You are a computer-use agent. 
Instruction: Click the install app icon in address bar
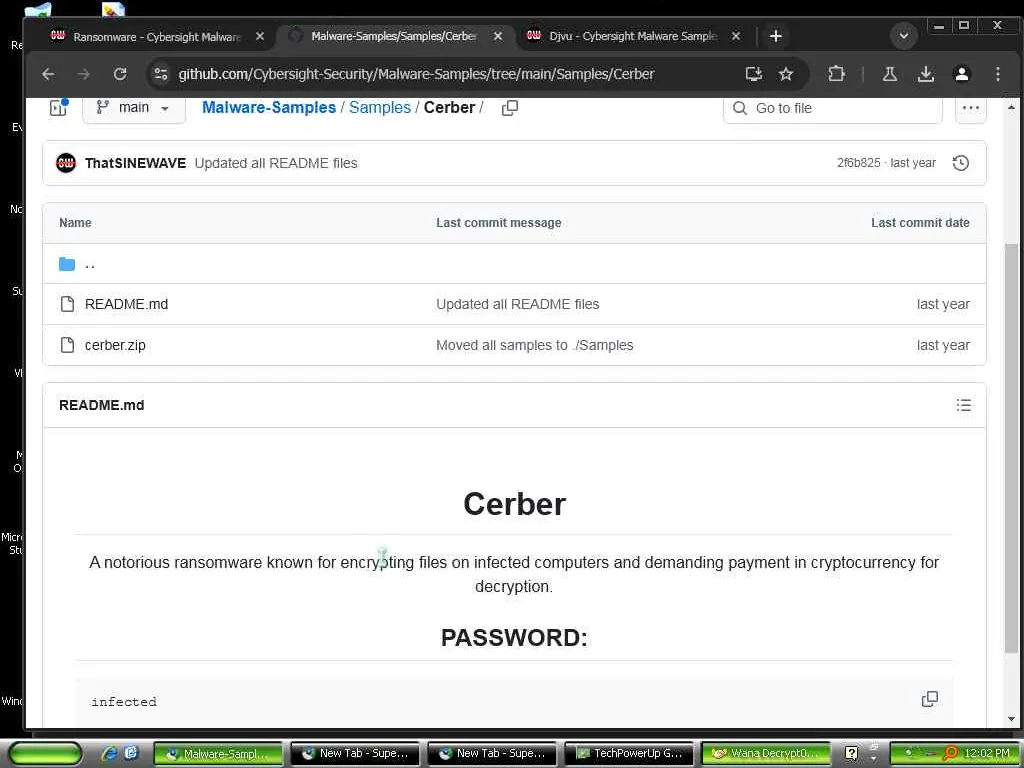[x=754, y=74]
